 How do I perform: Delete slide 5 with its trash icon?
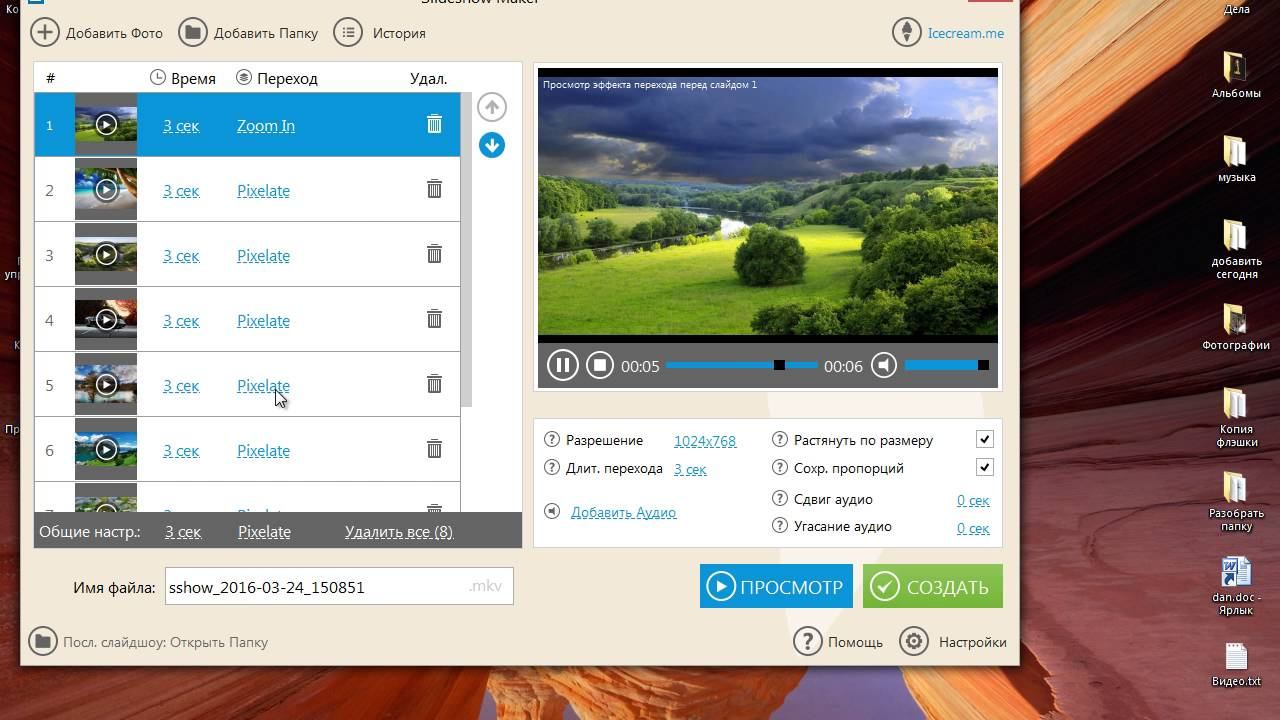[x=434, y=384]
